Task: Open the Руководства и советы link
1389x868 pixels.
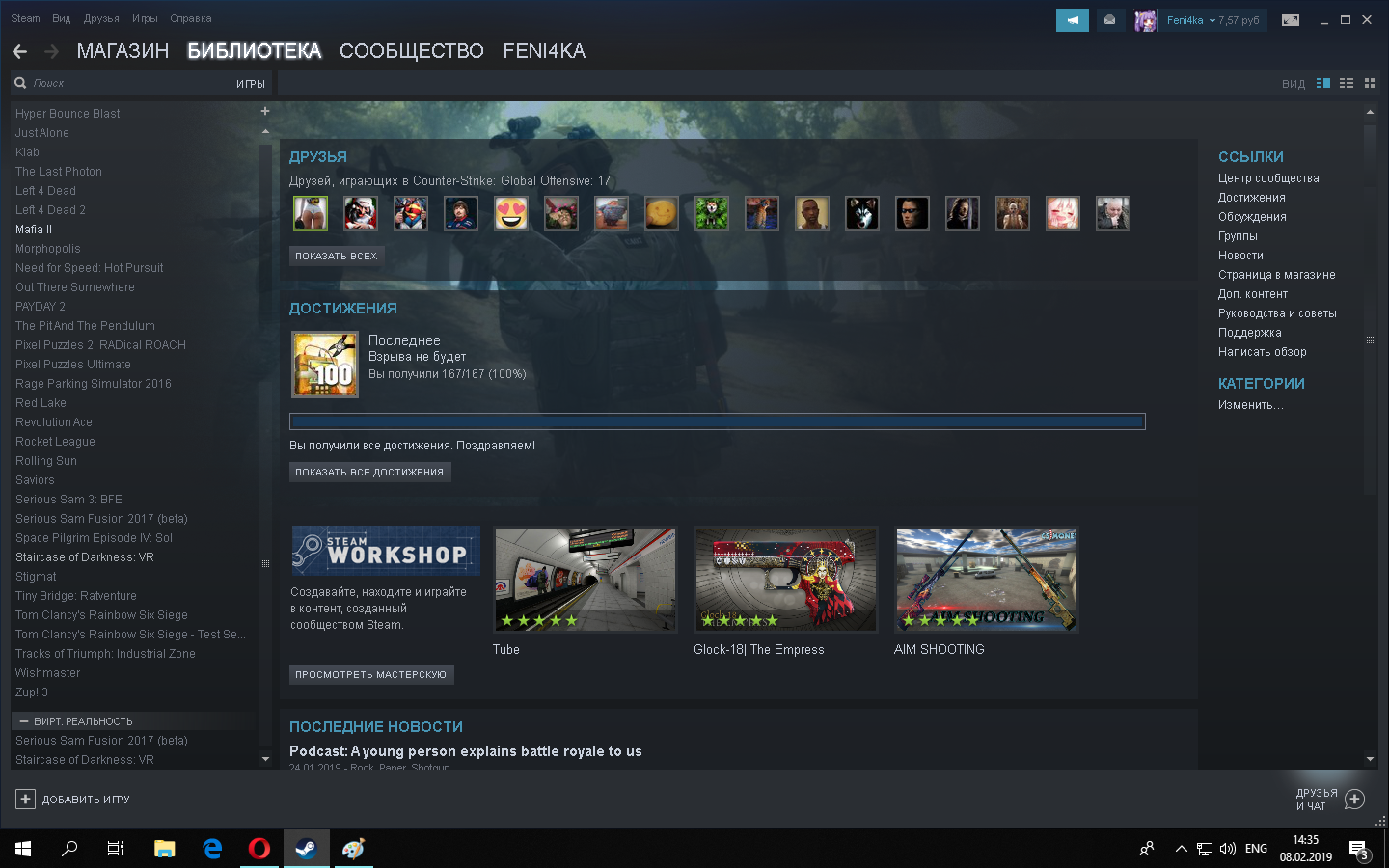Action: tap(1277, 313)
